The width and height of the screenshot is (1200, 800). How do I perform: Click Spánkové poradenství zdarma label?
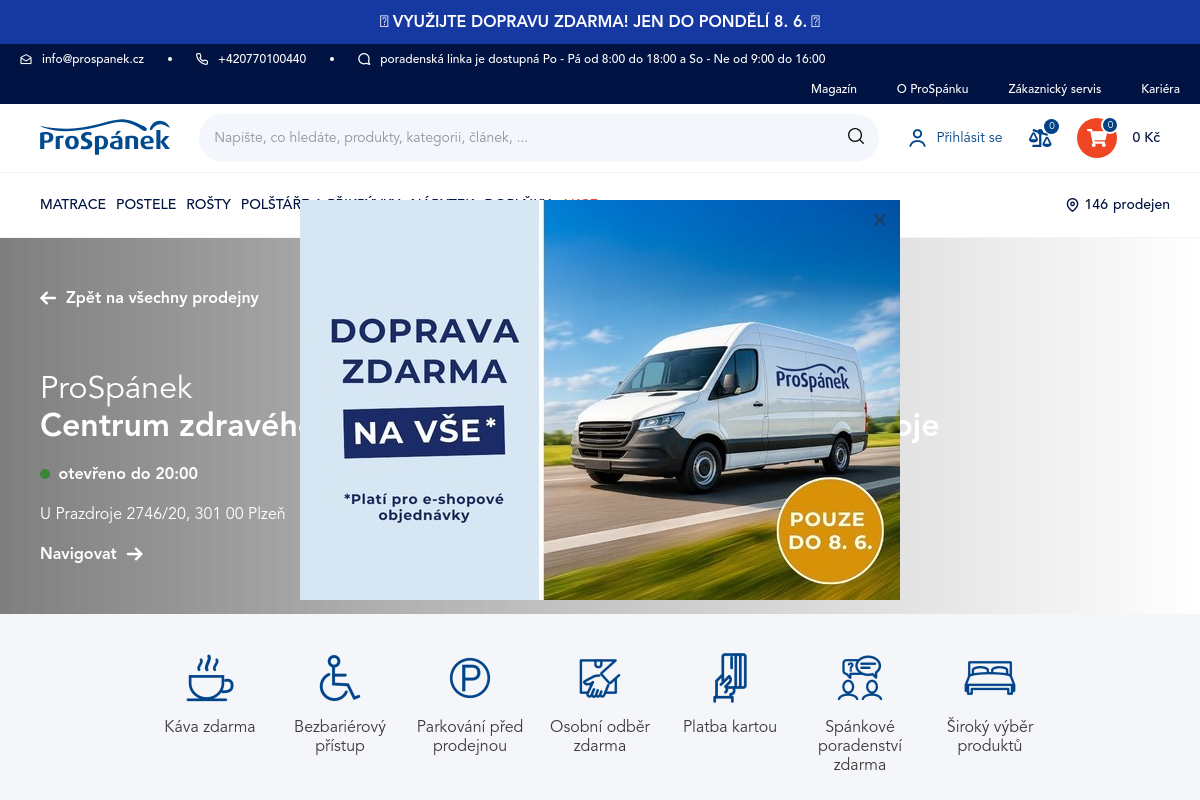tap(860, 746)
